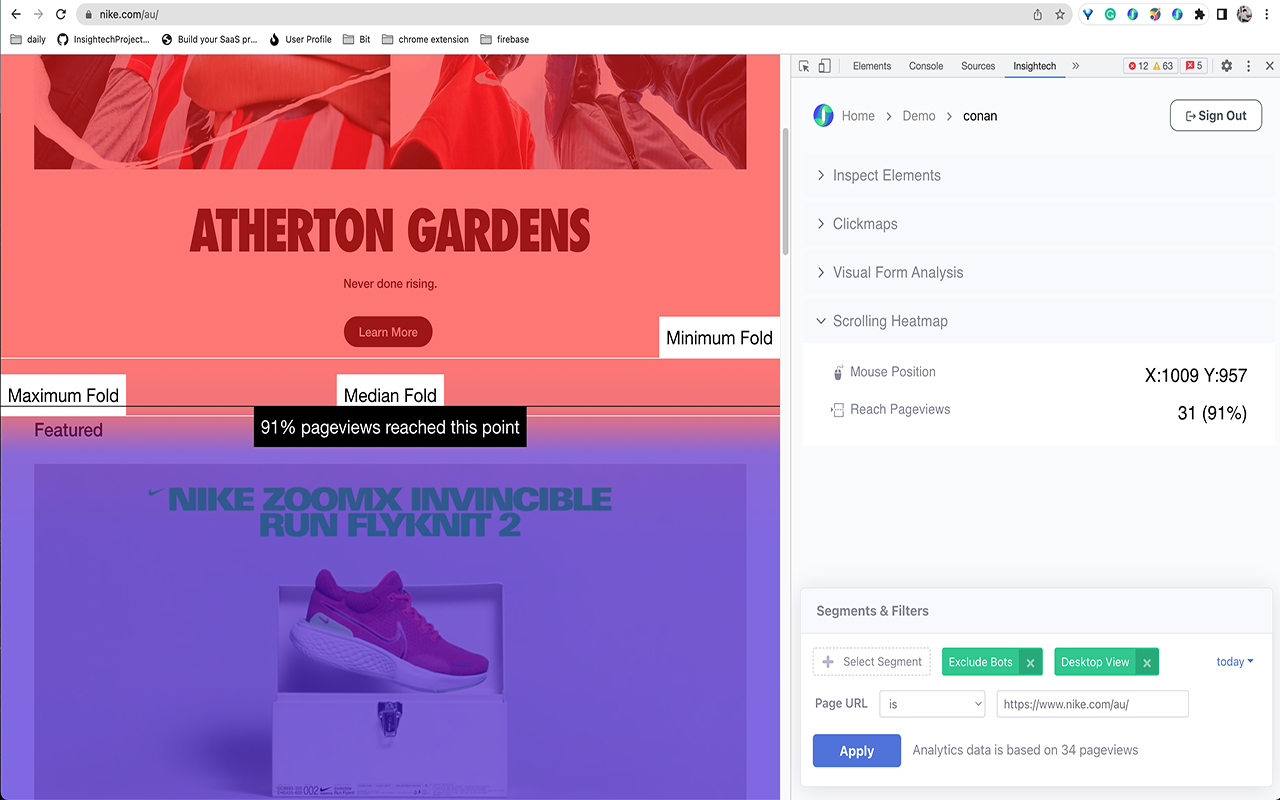Collapse the Scrolling Heatmap section
Screen dimensions: 1280x800
pyautogui.click(x=1040, y=321)
